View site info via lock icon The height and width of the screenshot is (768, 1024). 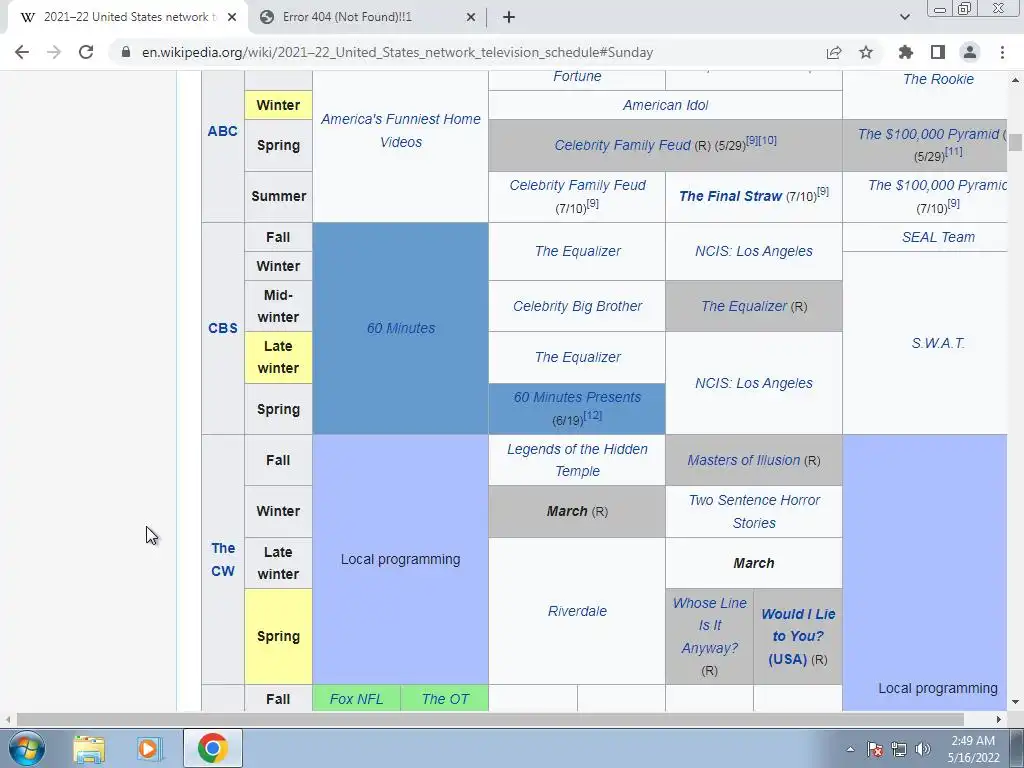[126, 52]
